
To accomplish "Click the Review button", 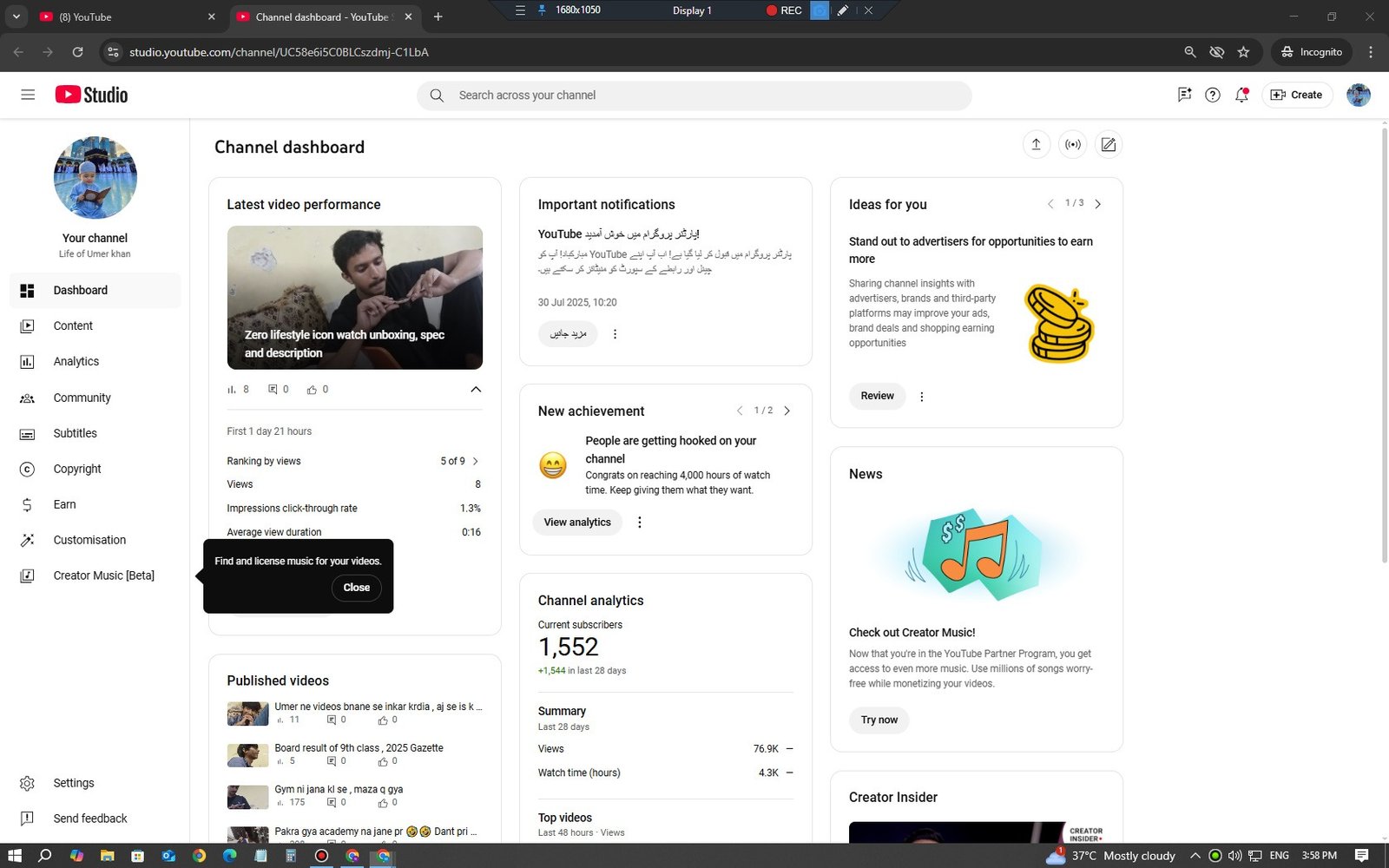I will tap(877, 396).
